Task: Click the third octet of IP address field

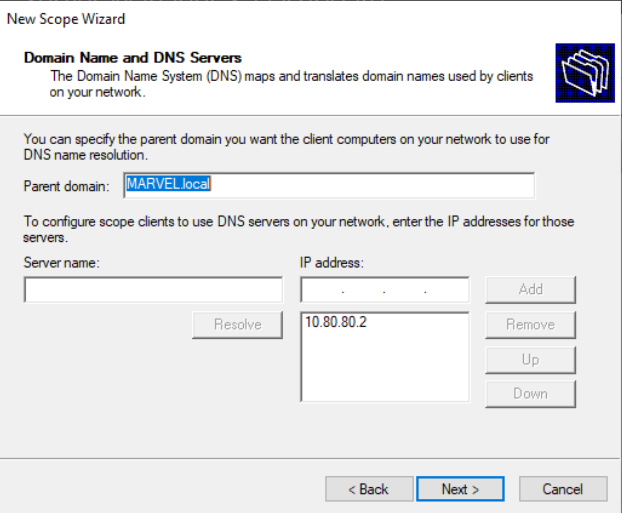Action: [405, 291]
